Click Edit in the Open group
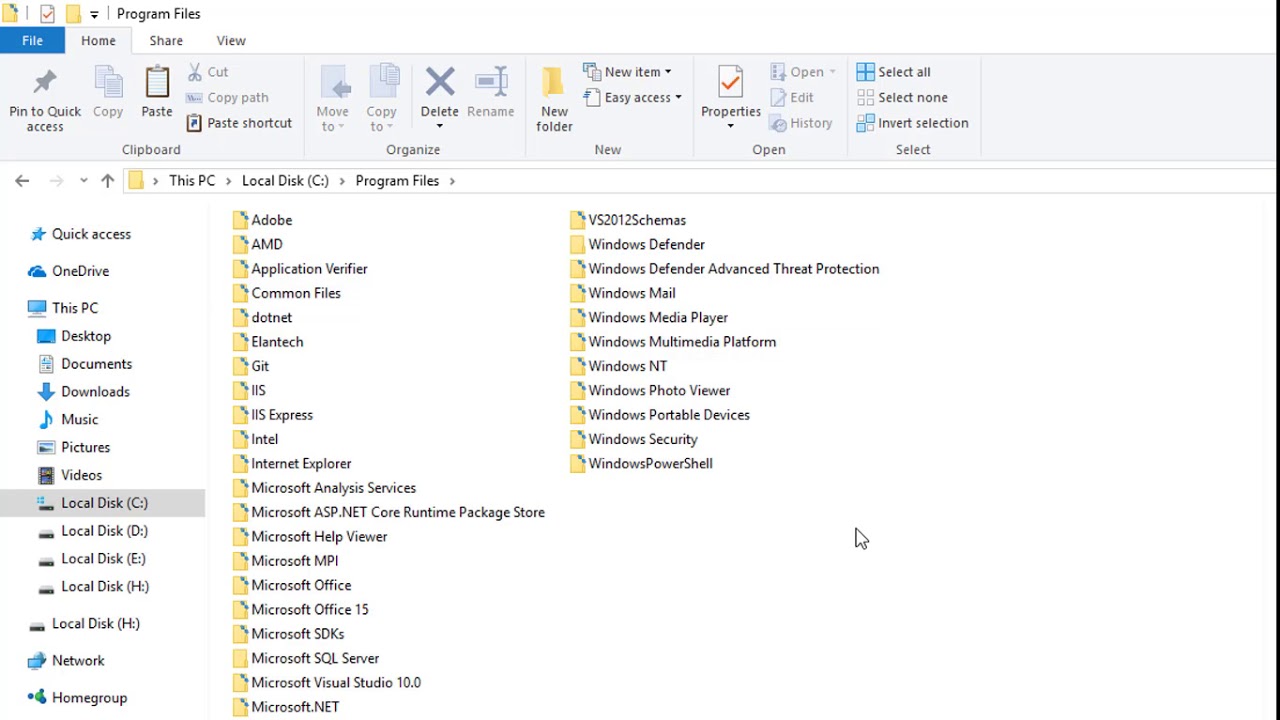 tap(792, 97)
